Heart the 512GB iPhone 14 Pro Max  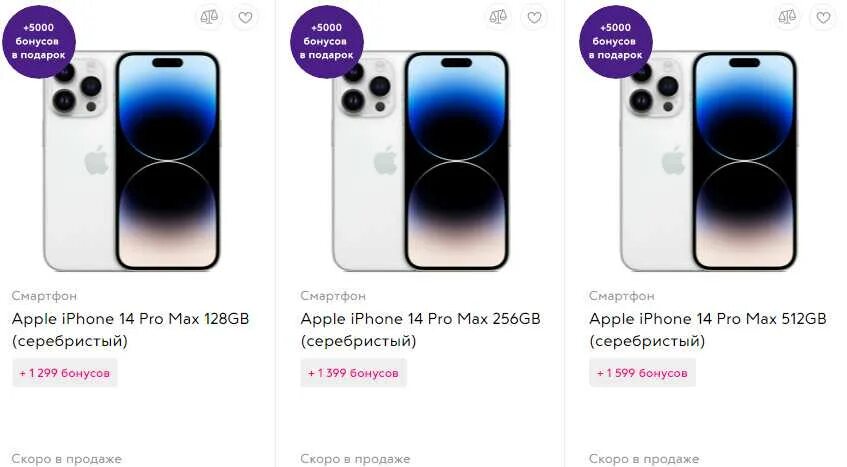(x=823, y=17)
